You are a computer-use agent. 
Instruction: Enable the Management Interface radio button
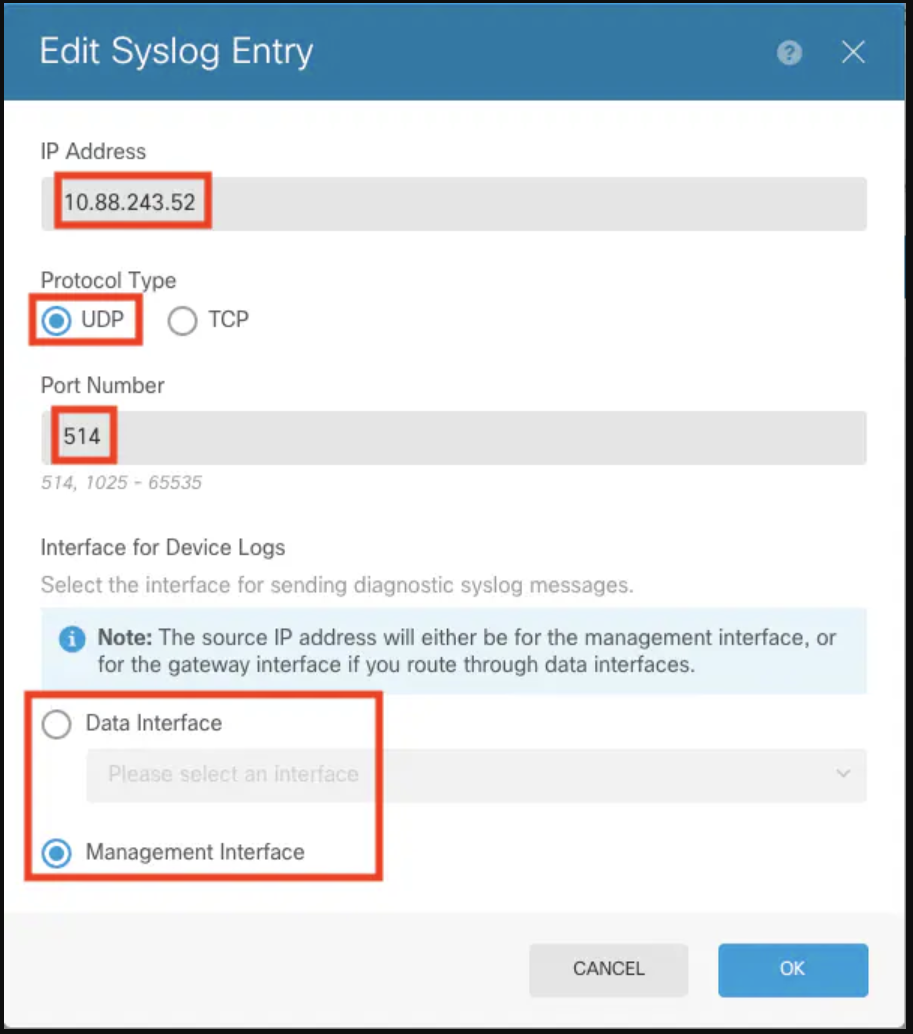click(x=57, y=853)
